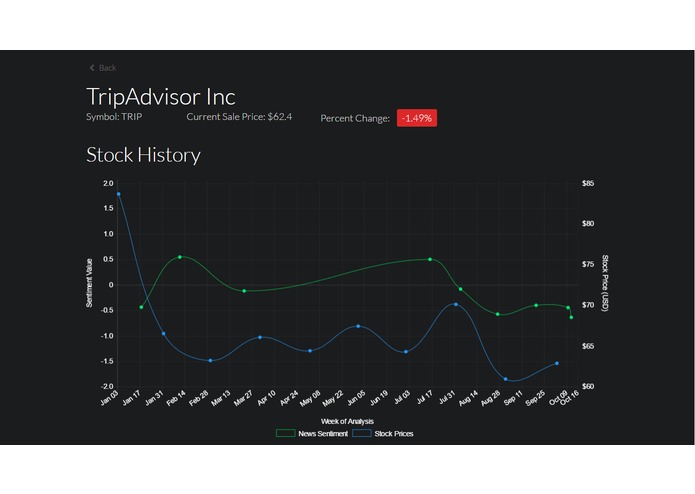The height and width of the screenshot is (494, 695).
Task: Click the green sentiment point above Jul 17
Action: [x=430, y=259]
